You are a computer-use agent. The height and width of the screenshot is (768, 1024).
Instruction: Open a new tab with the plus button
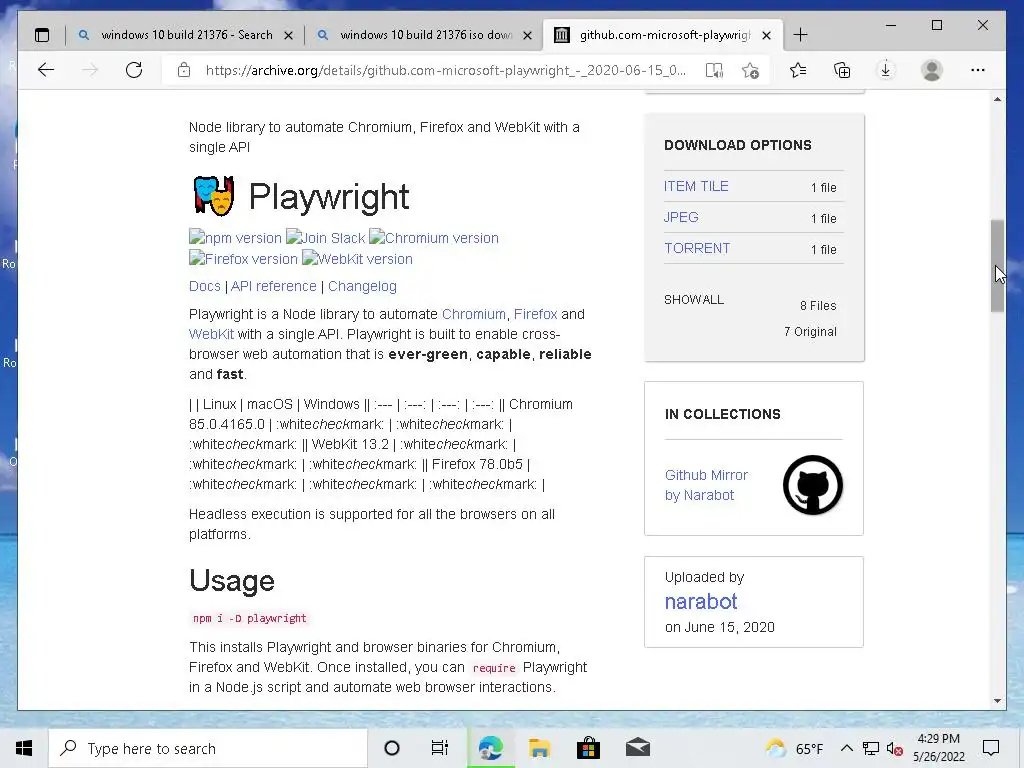coord(800,35)
